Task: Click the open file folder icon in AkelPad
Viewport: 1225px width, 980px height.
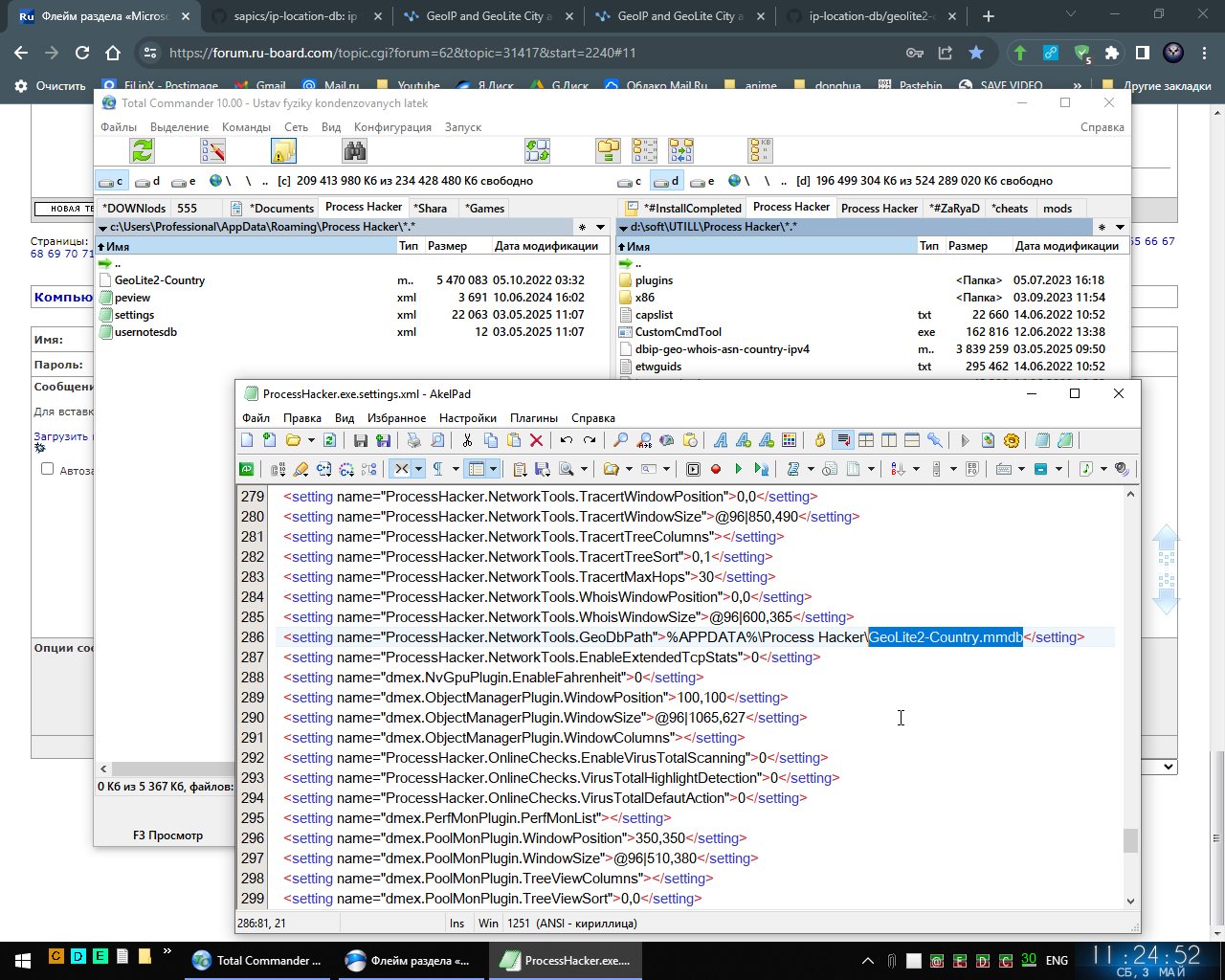Action: (x=293, y=440)
